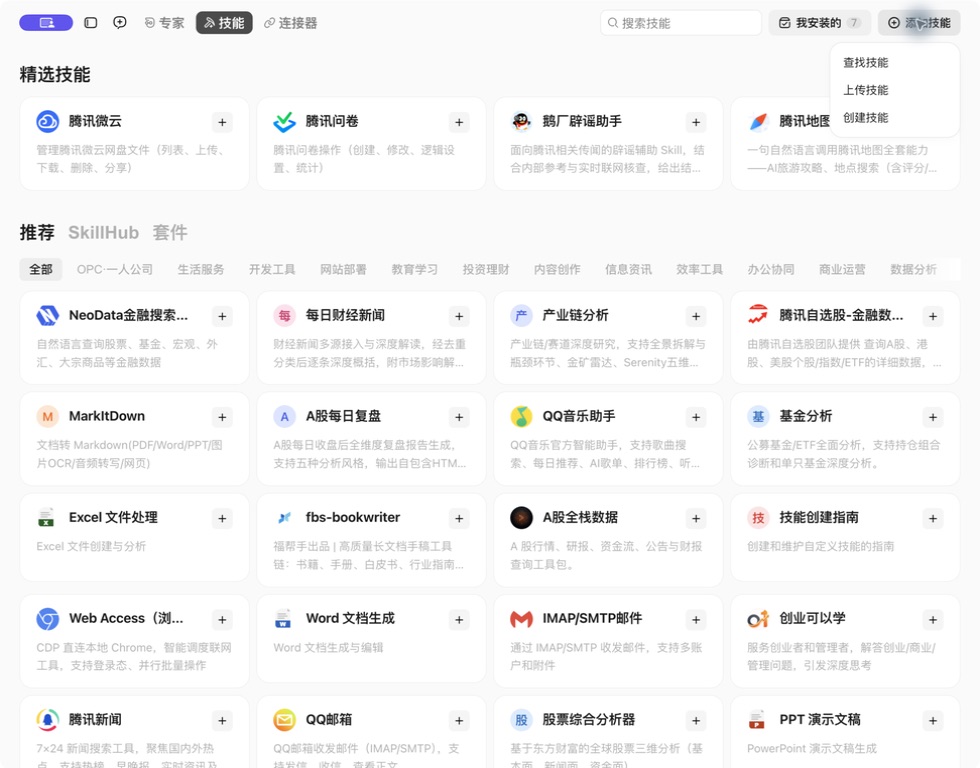
Task: Switch to the 专家 tab
Action: point(164,23)
